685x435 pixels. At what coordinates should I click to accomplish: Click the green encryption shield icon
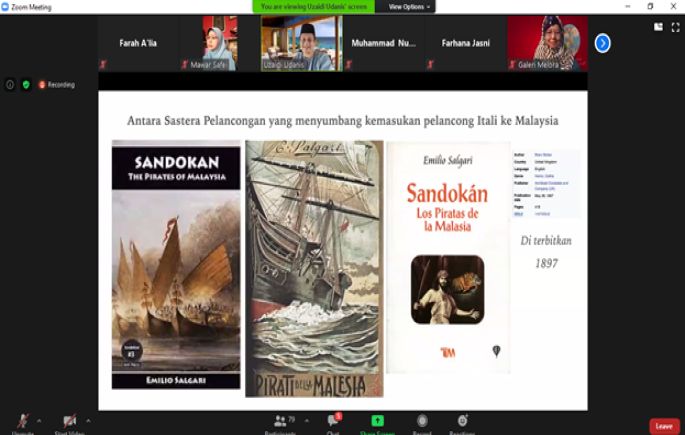(26, 85)
